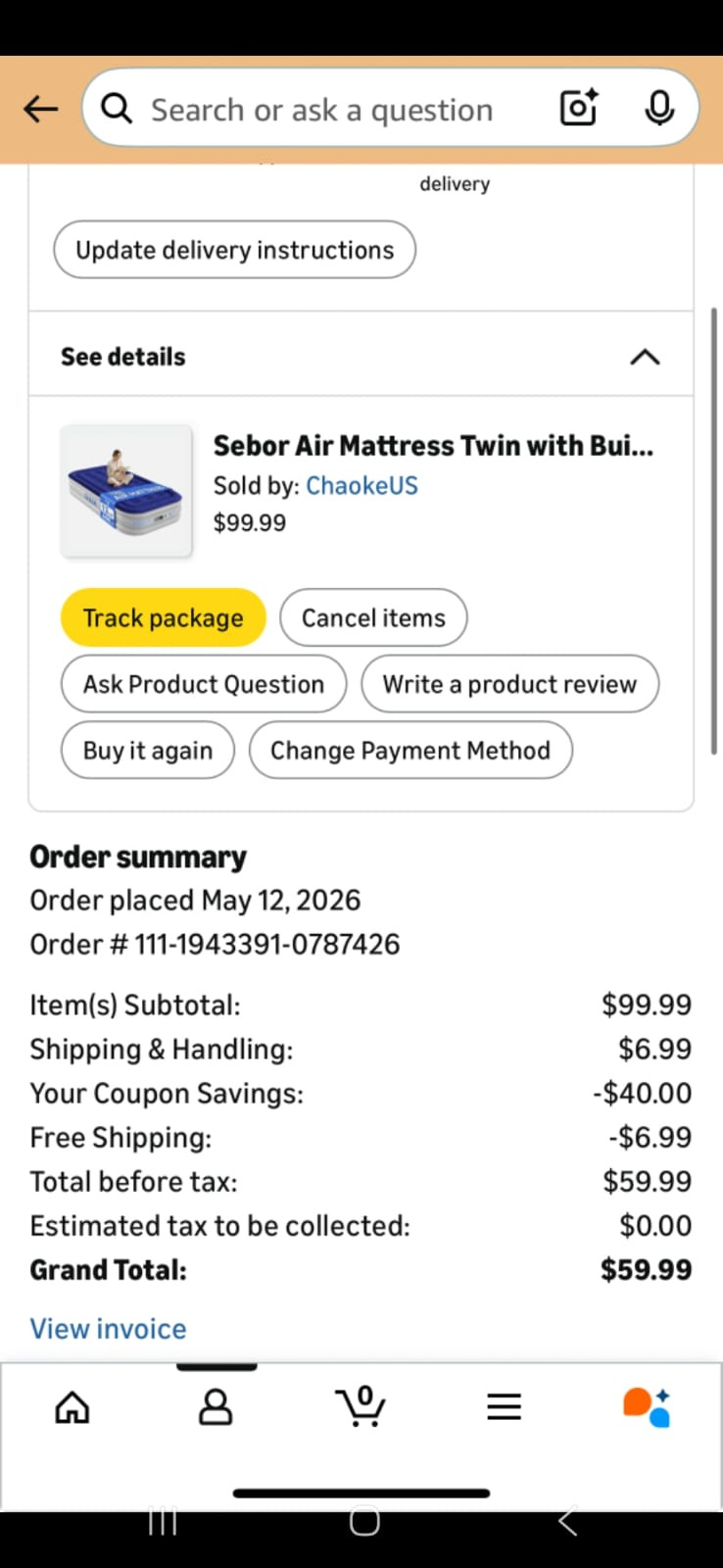Select Ask Product Question

pos(204,684)
